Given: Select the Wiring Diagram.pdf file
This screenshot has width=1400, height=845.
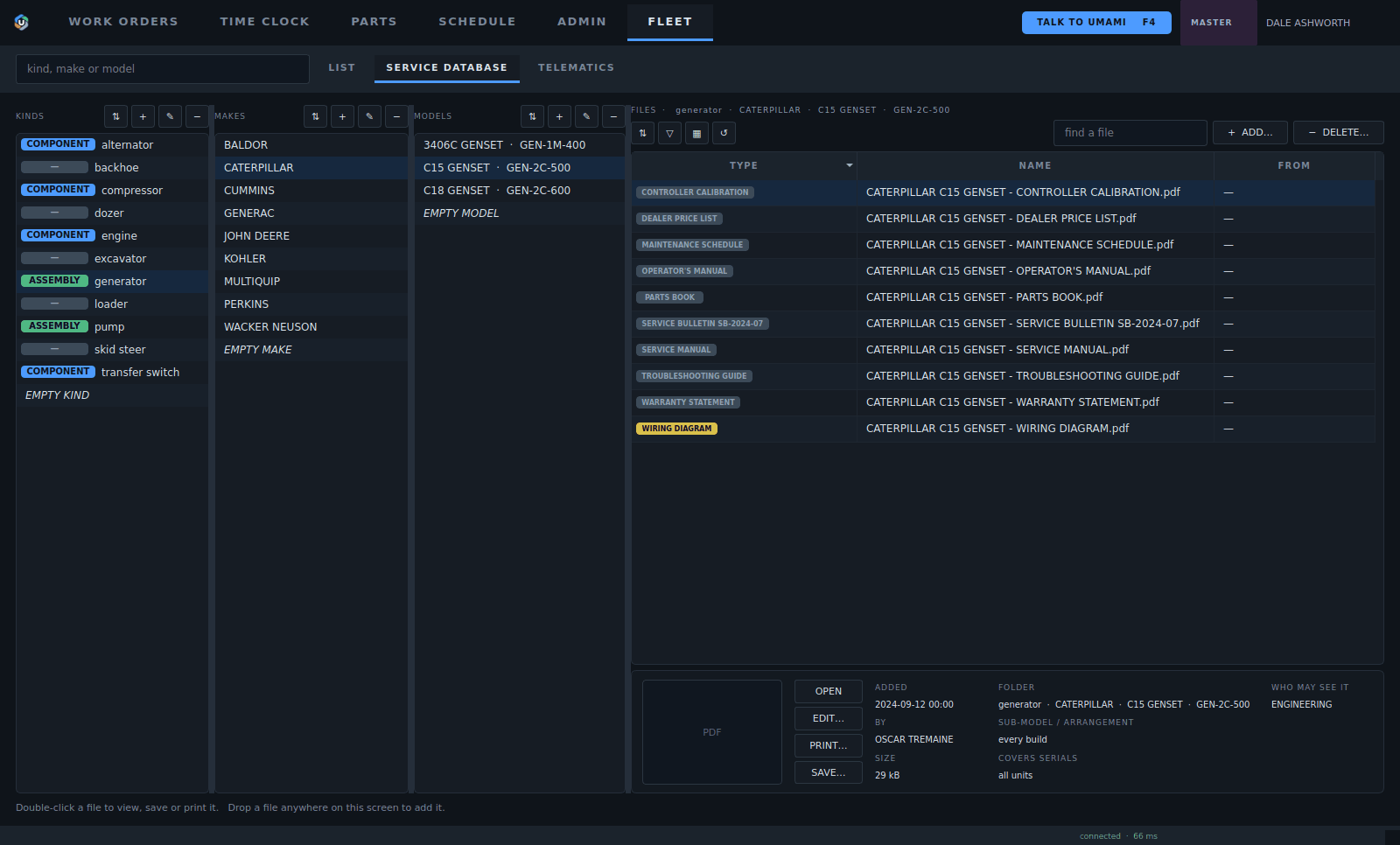Looking at the screenshot, I should click(1003, 429).
